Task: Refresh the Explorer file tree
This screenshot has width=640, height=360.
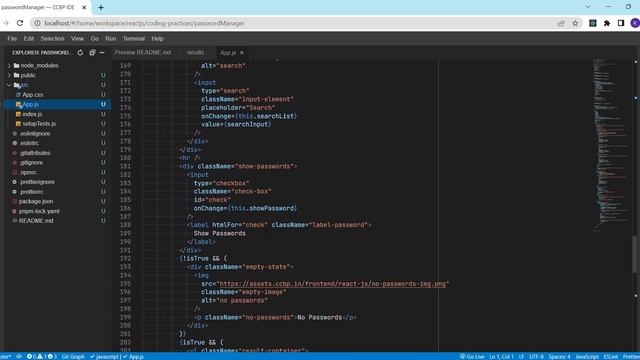Action: pyautogui.click(x=80, y=53)
